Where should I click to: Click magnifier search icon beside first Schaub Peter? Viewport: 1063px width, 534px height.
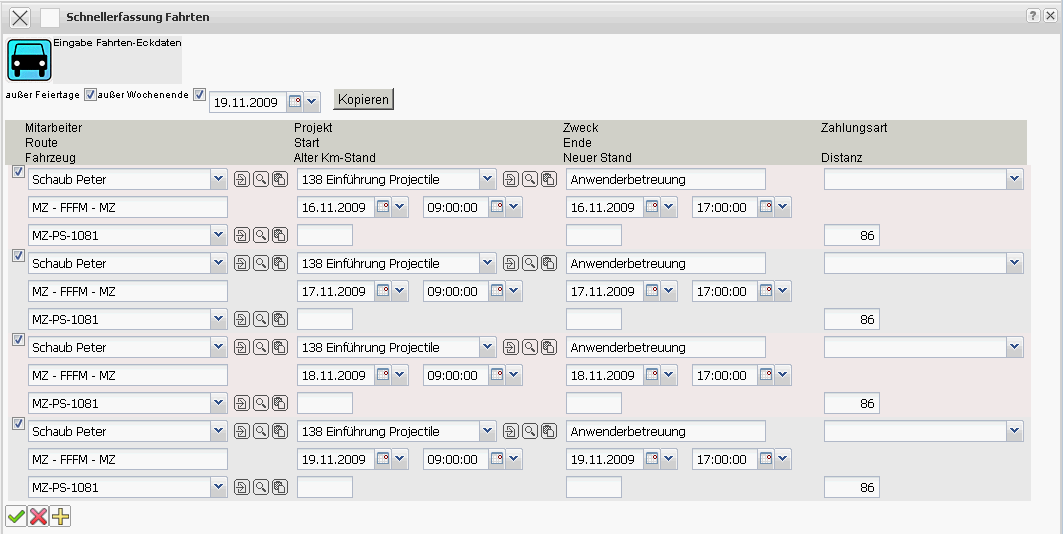(x=260, y=180)
